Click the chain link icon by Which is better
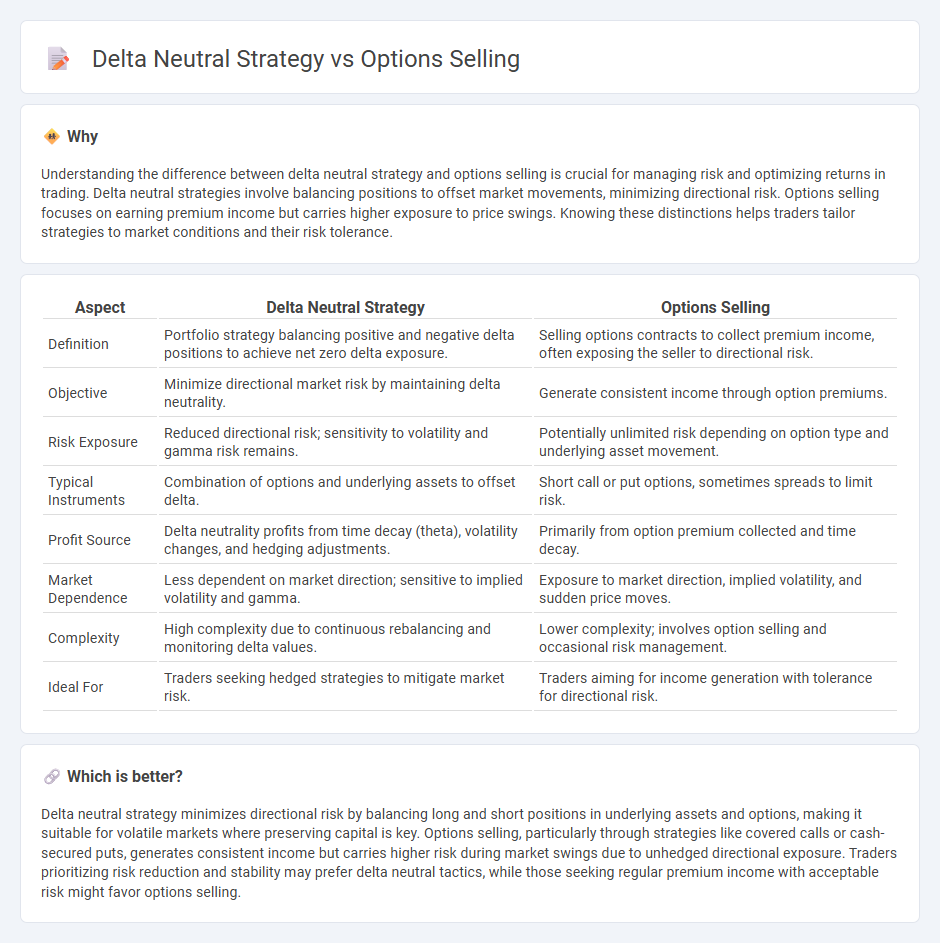The height and width of the screenshot is (943, 940). (52, 776)
